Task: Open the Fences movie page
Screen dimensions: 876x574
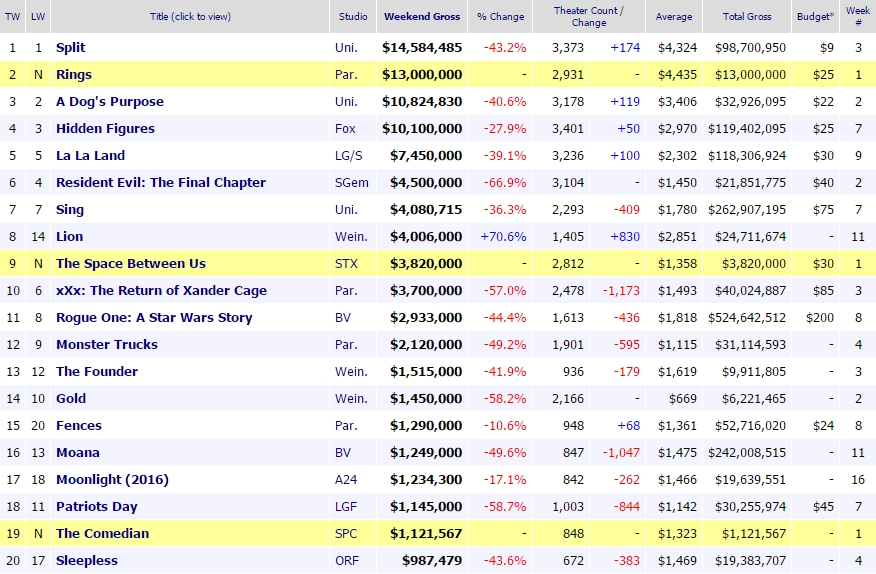Action: [79, 425]
